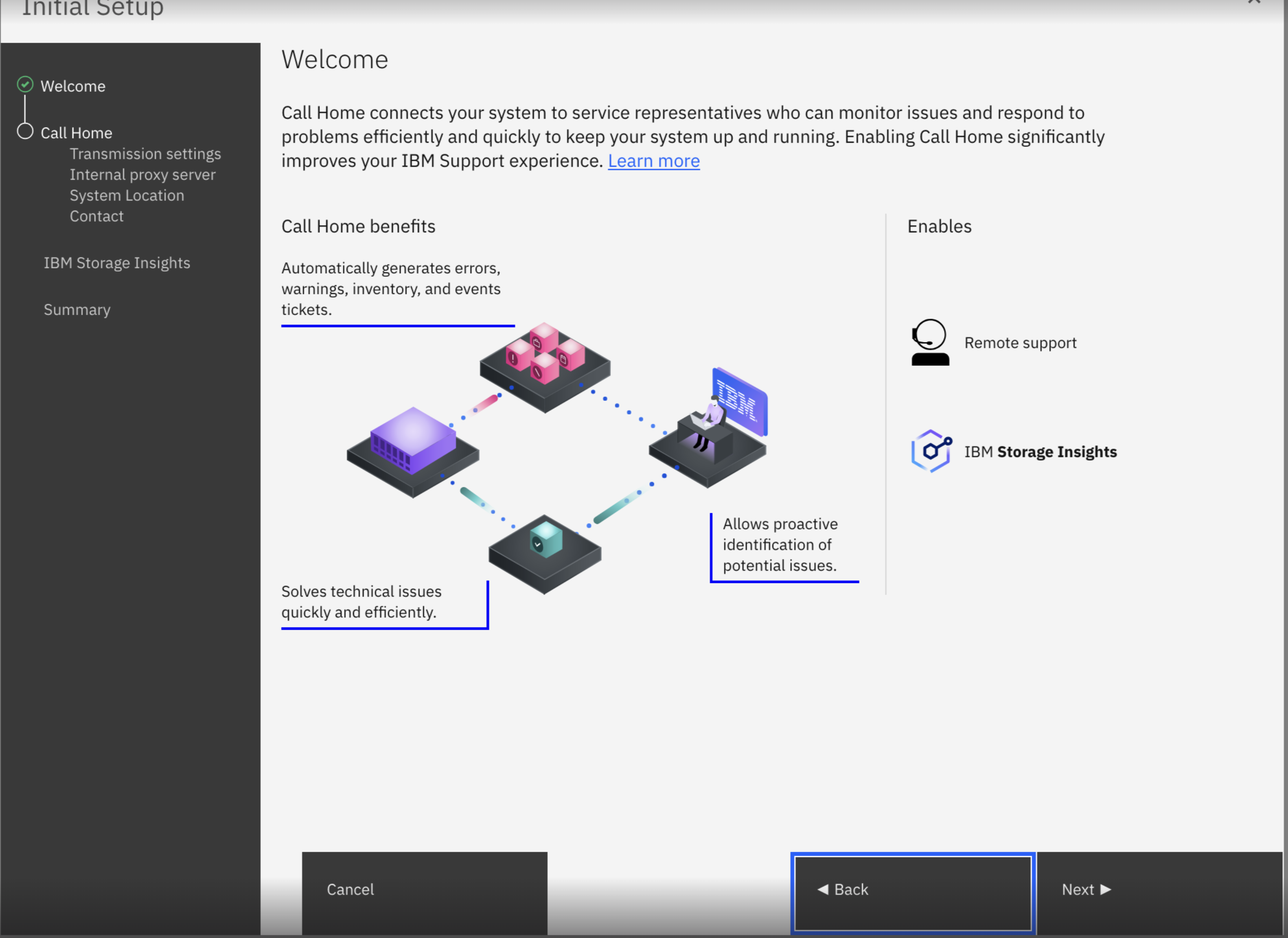1288x938 pixels.
Task: Close the Initial Setup dialog
Action: (x=1254, y=2)
